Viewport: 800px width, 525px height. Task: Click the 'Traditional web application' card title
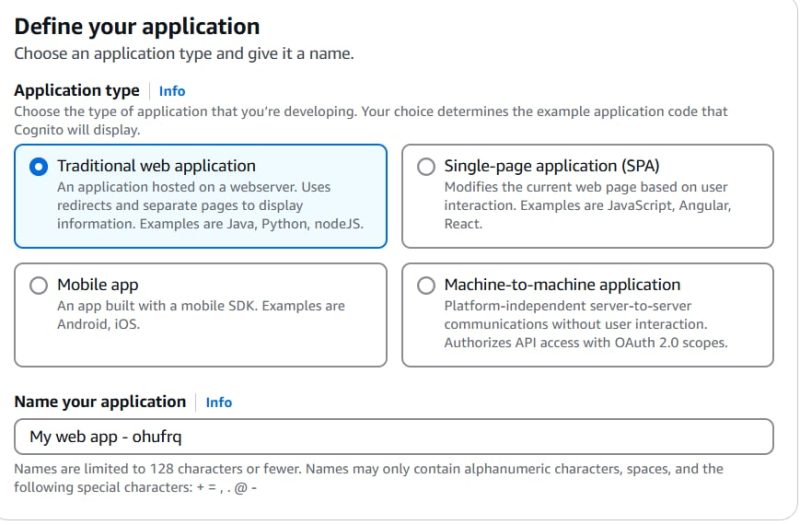pyautogui.click(x=156, y=166)
